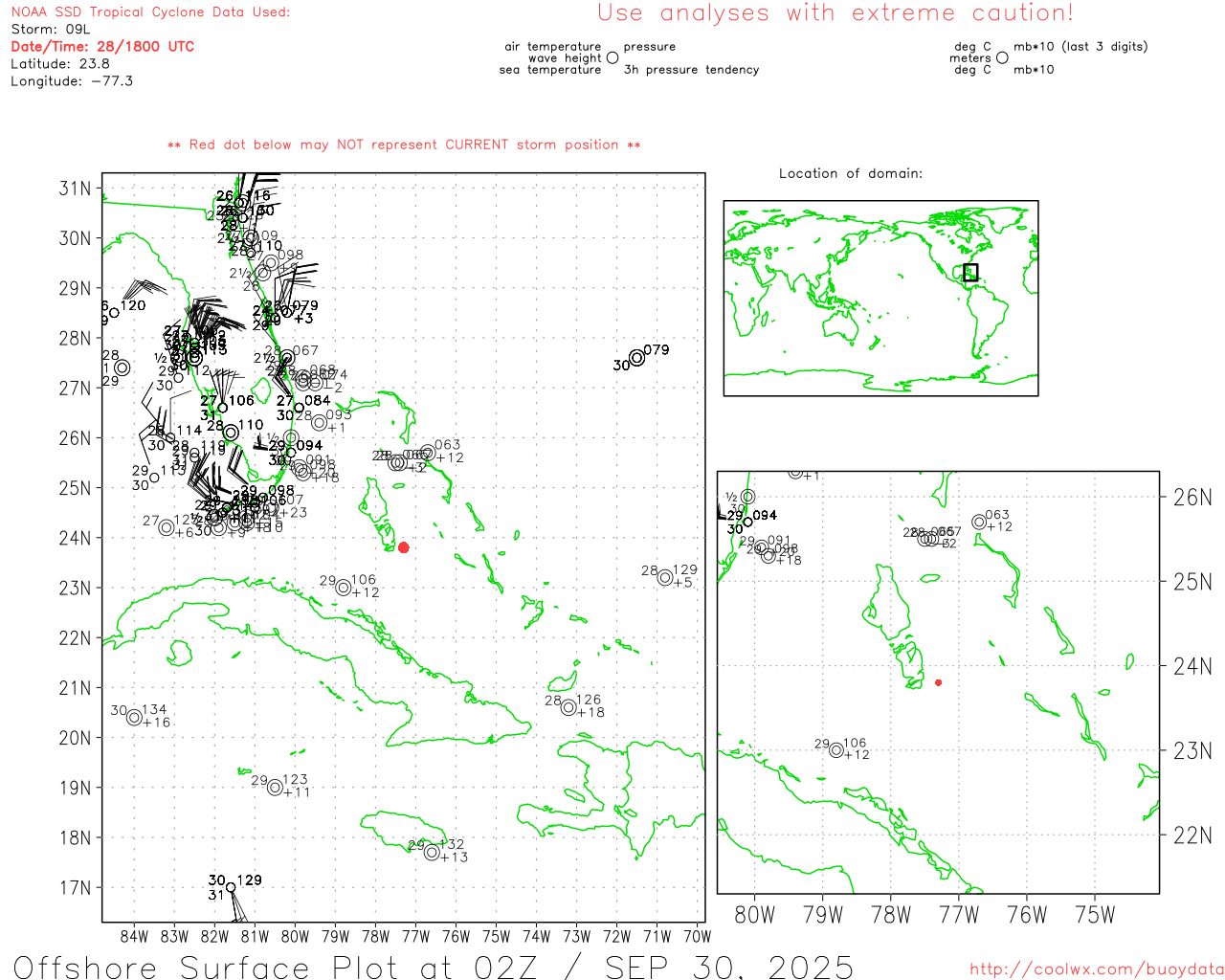The width and height of the screenshot is (1225, 980).
Task: Click the 'Location of domain:' label
Action: [850, 173]
